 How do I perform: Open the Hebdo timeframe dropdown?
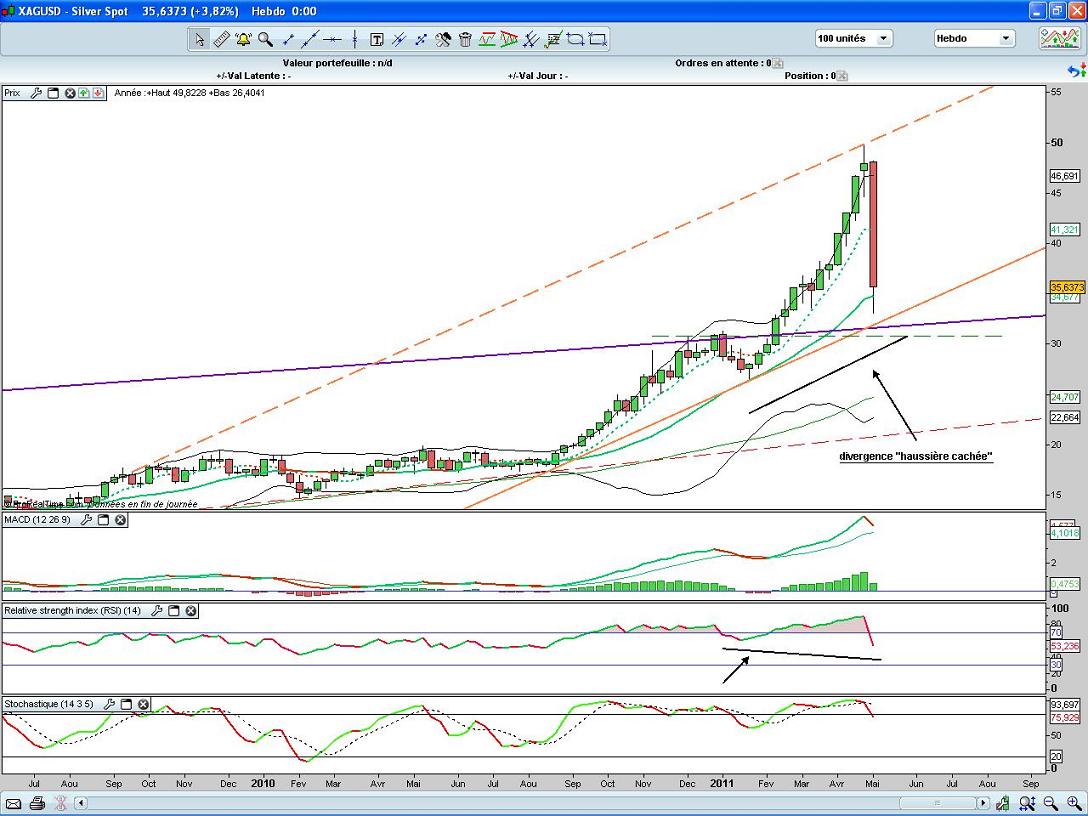(1004, 39)
